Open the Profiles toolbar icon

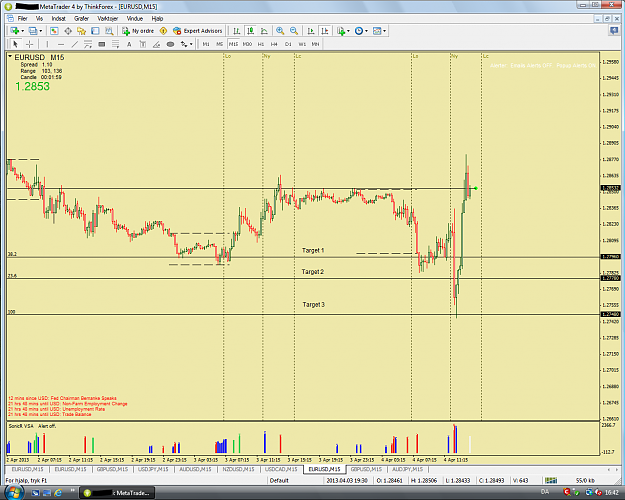coord(33,31)
